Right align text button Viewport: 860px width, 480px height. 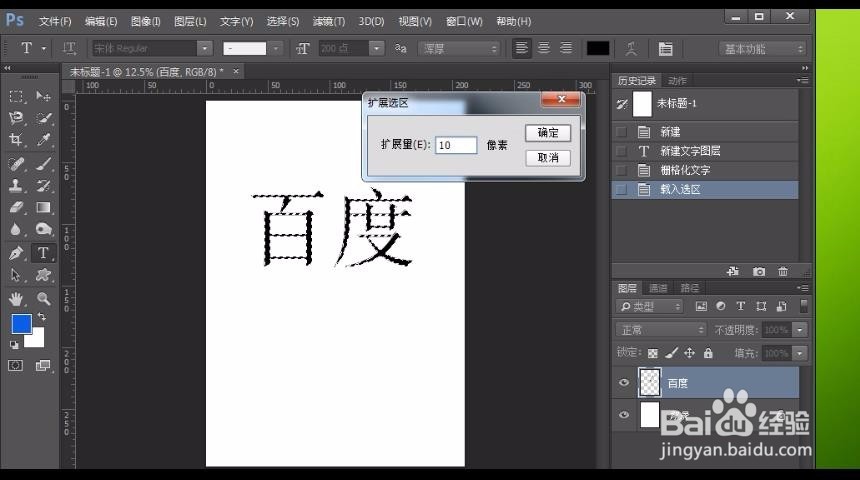coord(566,48)
